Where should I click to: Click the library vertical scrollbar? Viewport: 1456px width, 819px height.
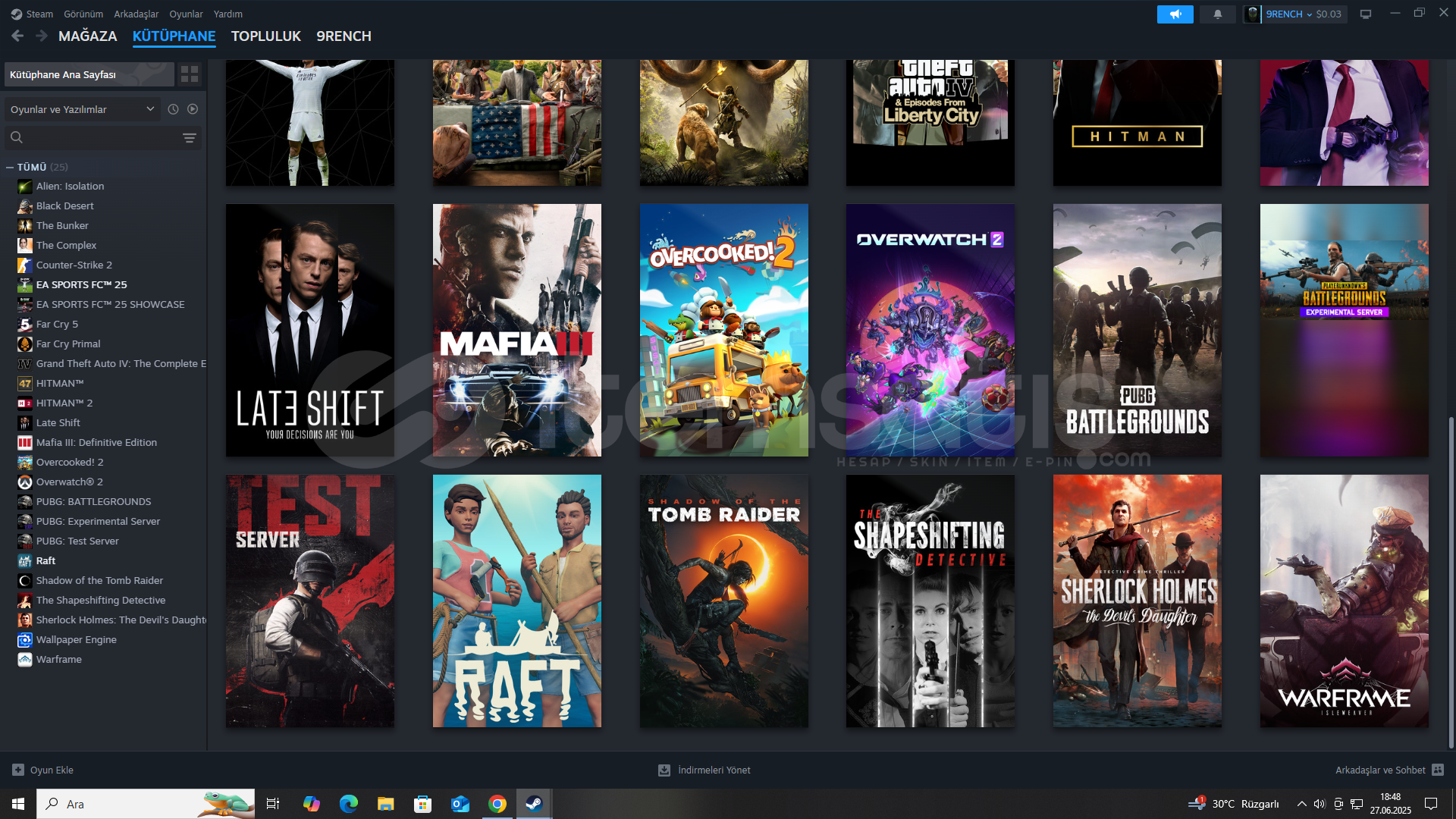coord(1451,582)
